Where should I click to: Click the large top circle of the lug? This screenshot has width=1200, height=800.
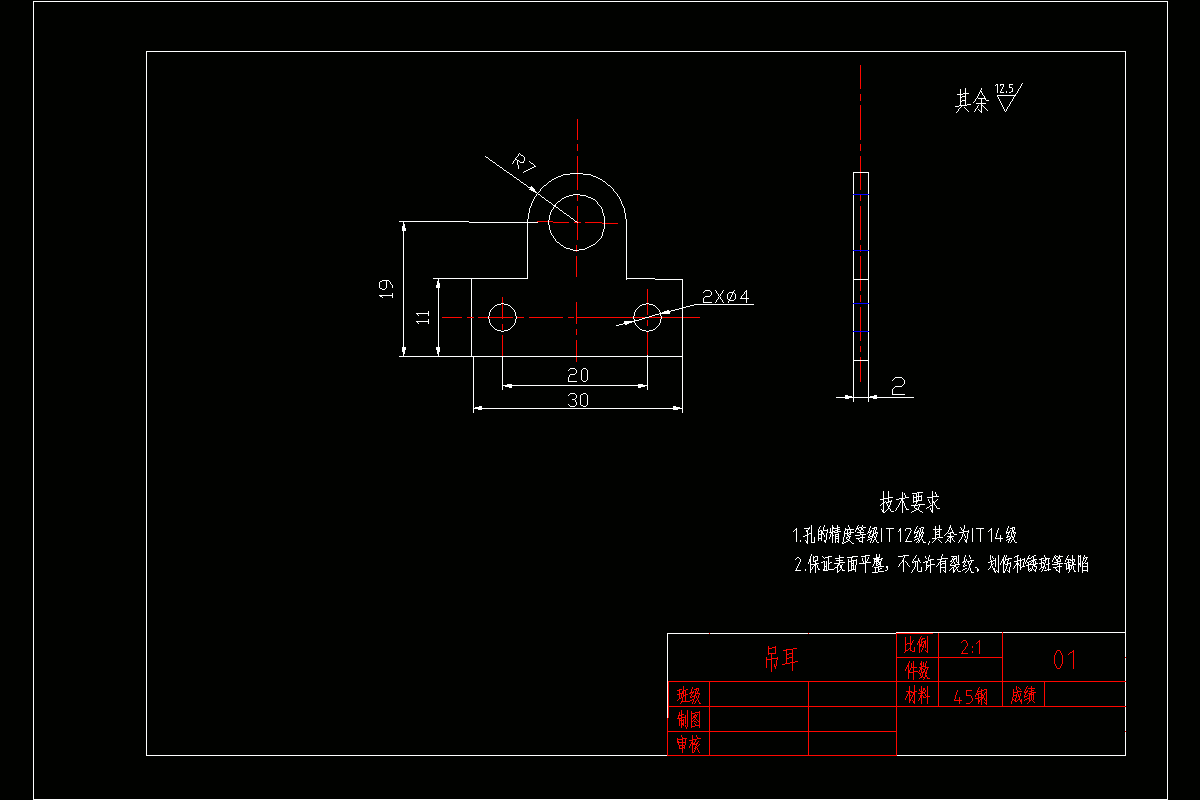click(x=576, y=224)
